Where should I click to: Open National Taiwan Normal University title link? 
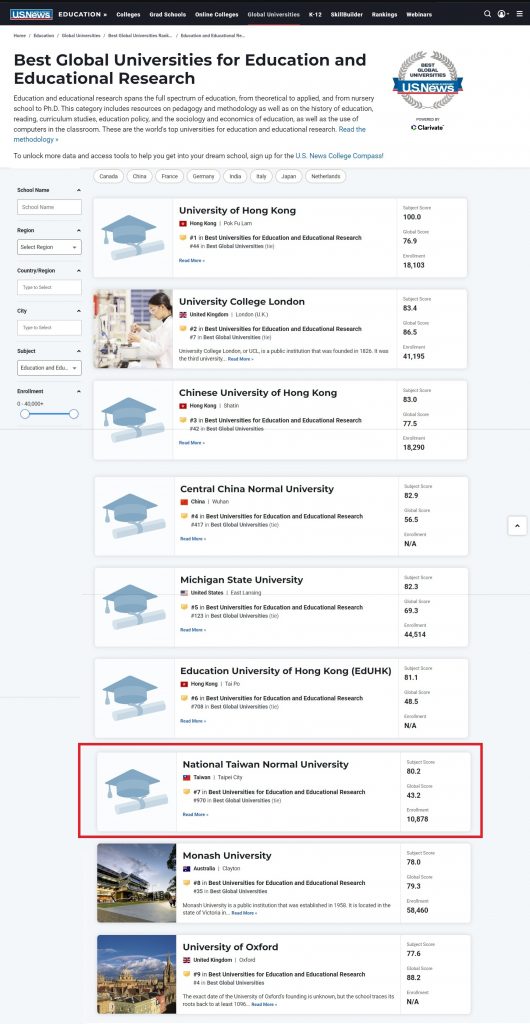click(x=266, y=765)
